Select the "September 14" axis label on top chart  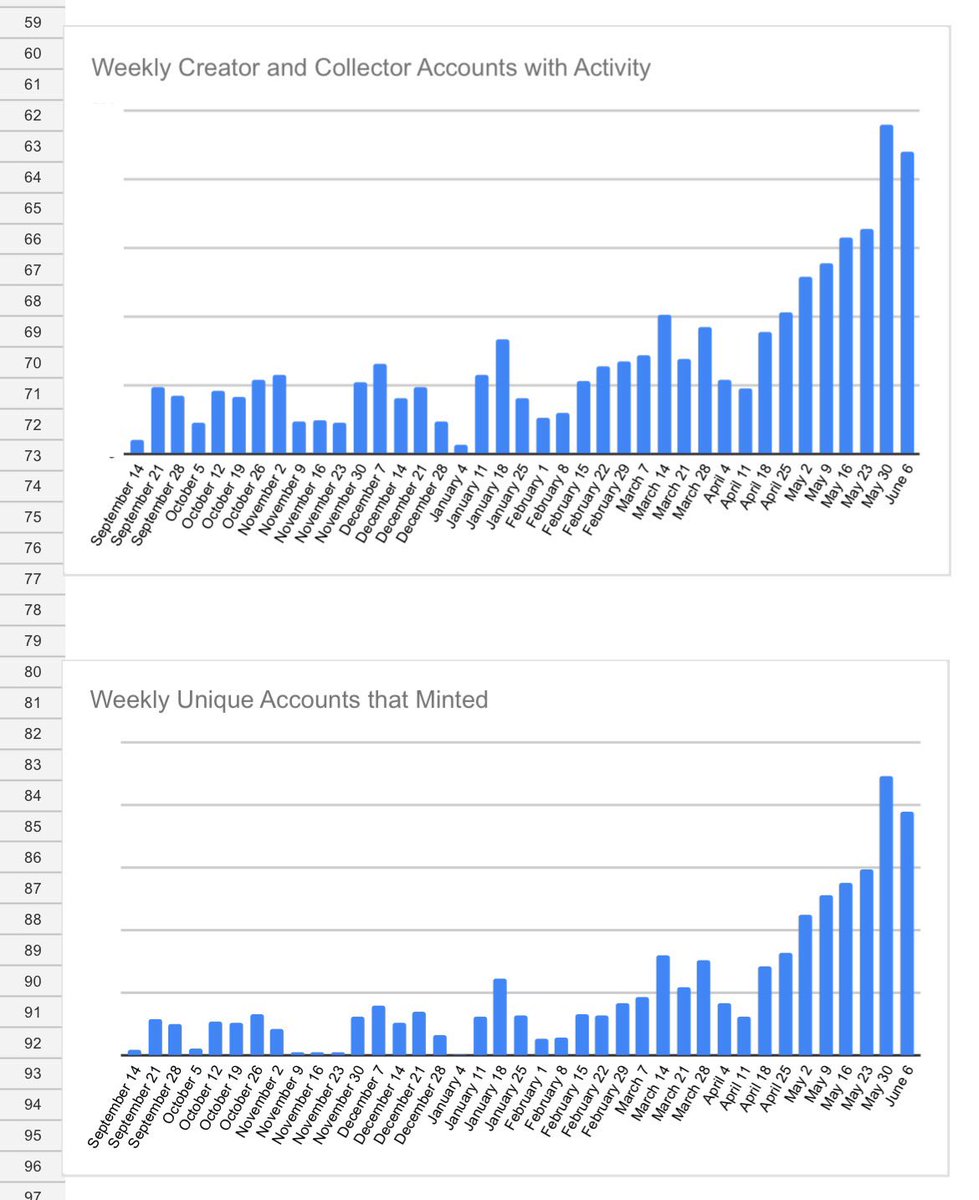tap(117, 505)
